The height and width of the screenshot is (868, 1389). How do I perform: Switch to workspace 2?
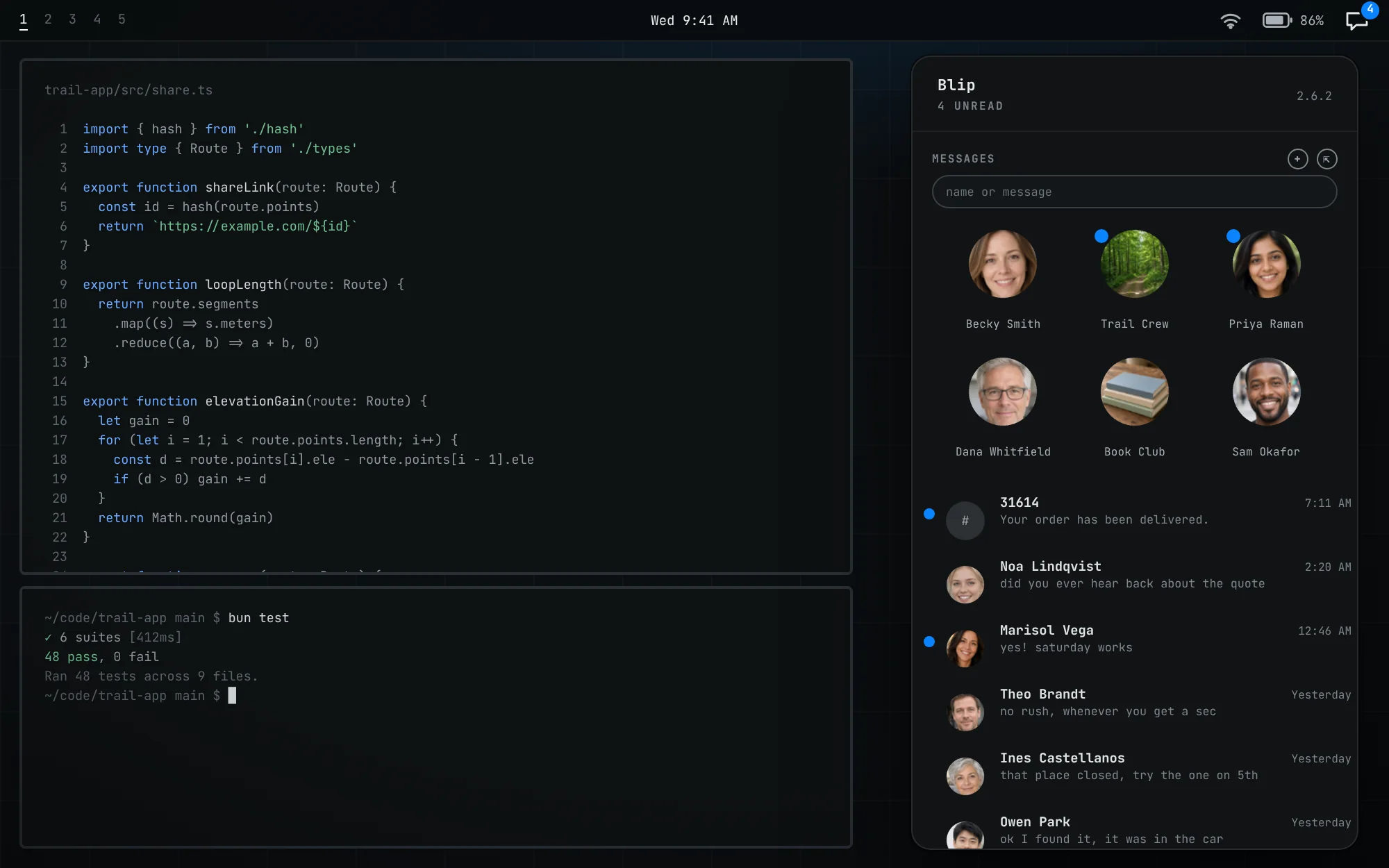click(48, 19)
